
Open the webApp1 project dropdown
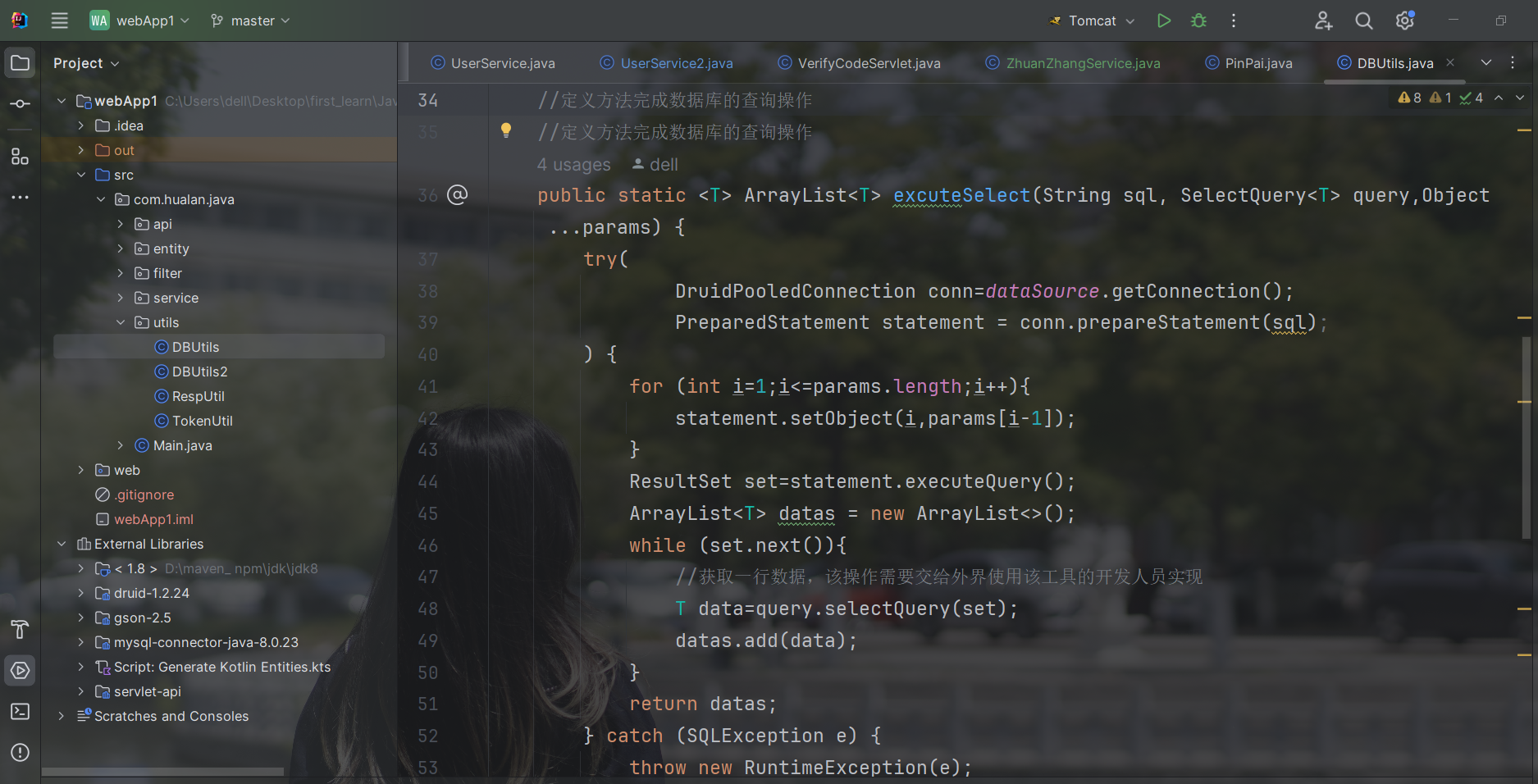point(139,21)
